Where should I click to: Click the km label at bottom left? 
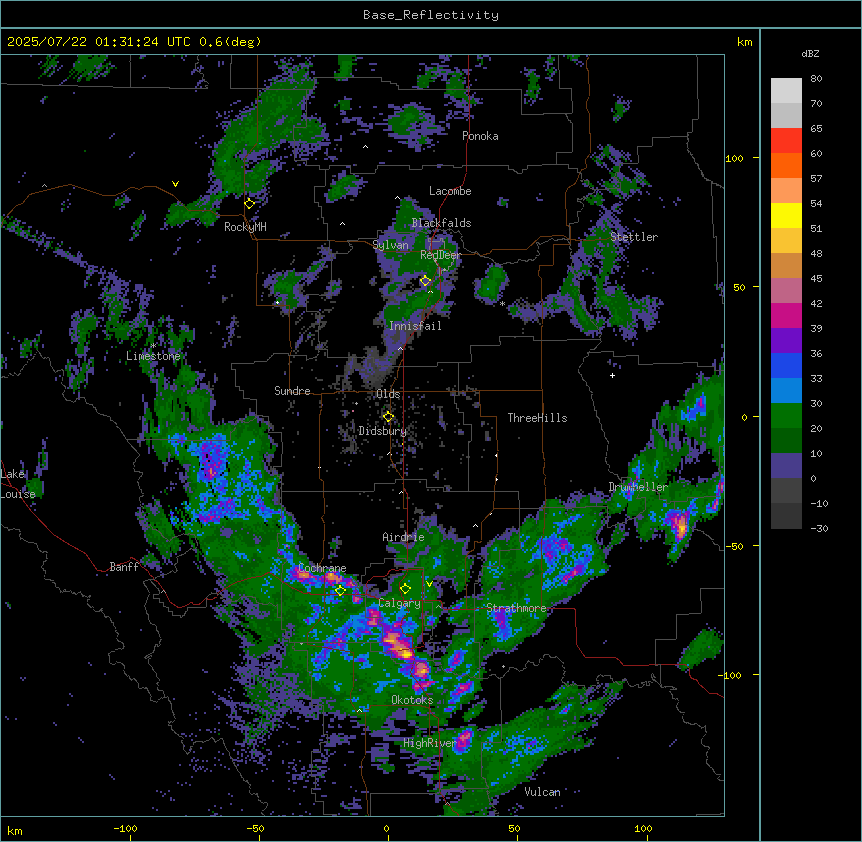(x=15, y=830)
